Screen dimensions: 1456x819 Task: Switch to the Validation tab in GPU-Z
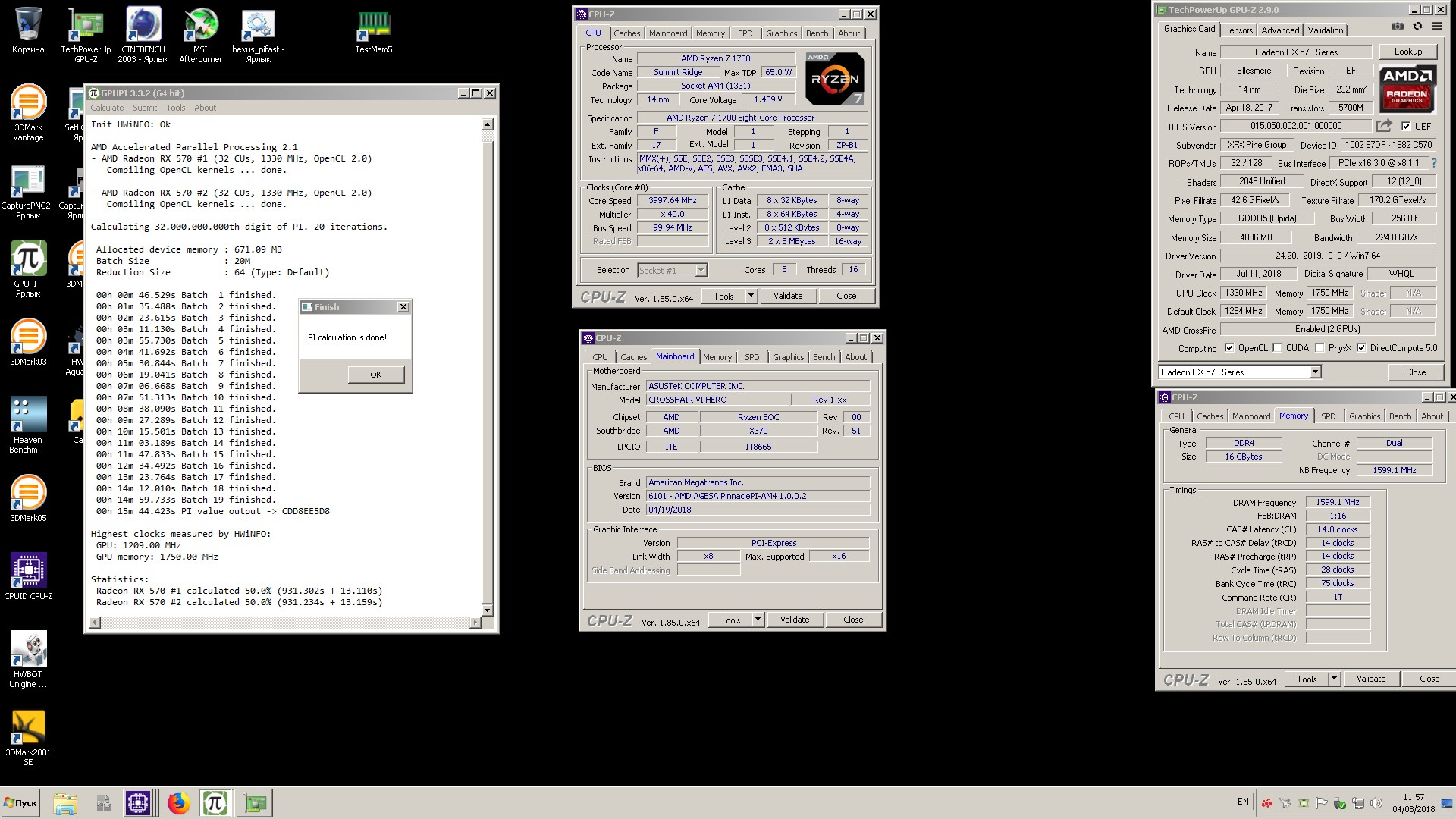coord(1326,30)
